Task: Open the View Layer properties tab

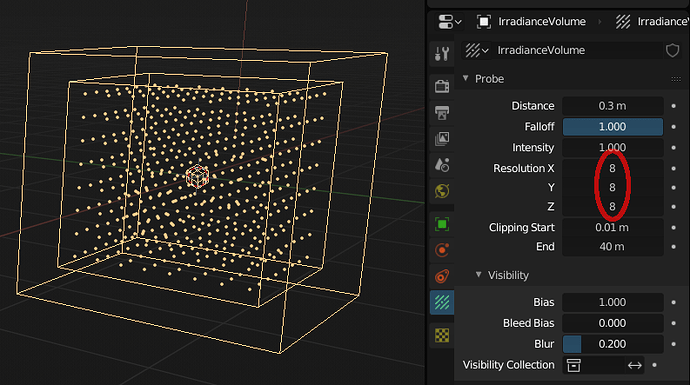Action: point(442,139)
